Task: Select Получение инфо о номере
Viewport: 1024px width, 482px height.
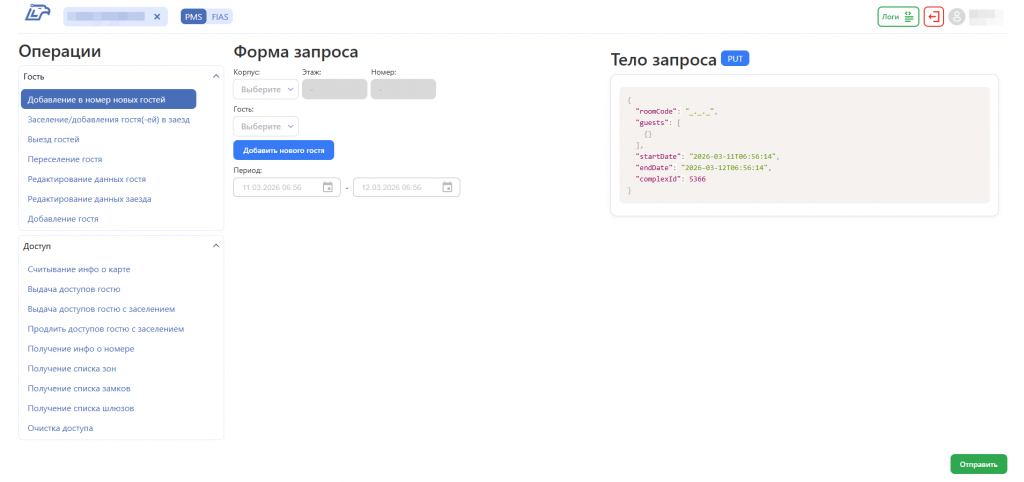Action: click(81, 349)
